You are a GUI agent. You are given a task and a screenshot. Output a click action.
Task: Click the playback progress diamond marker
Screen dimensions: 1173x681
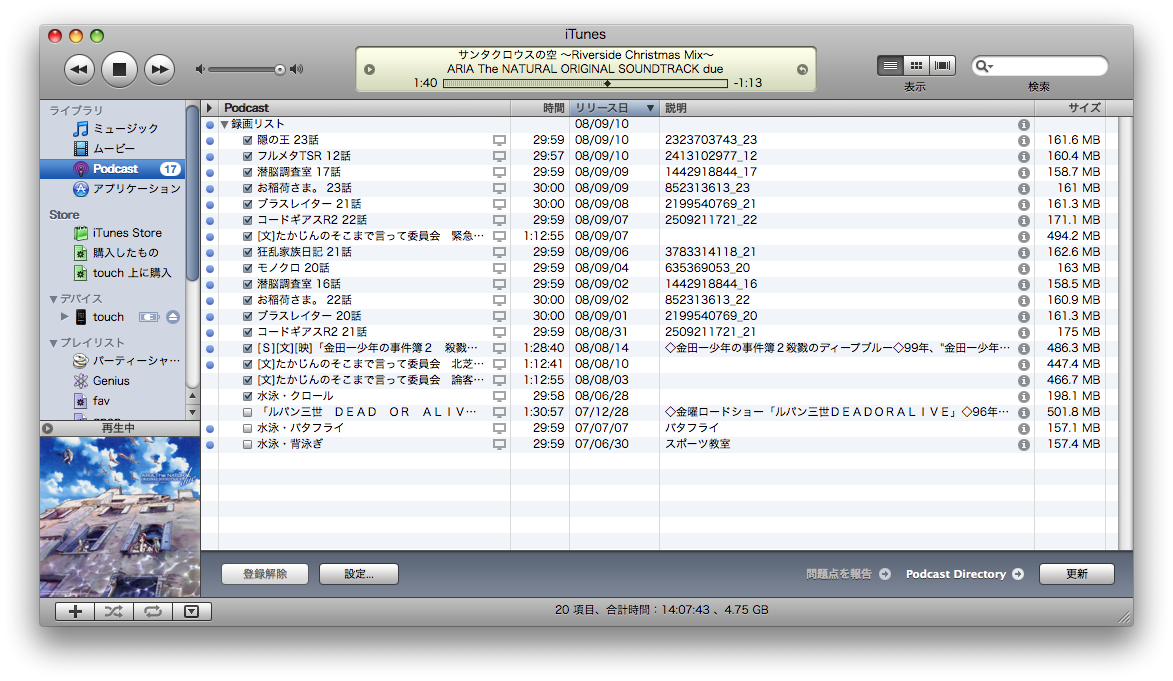[x=607, y=84]
